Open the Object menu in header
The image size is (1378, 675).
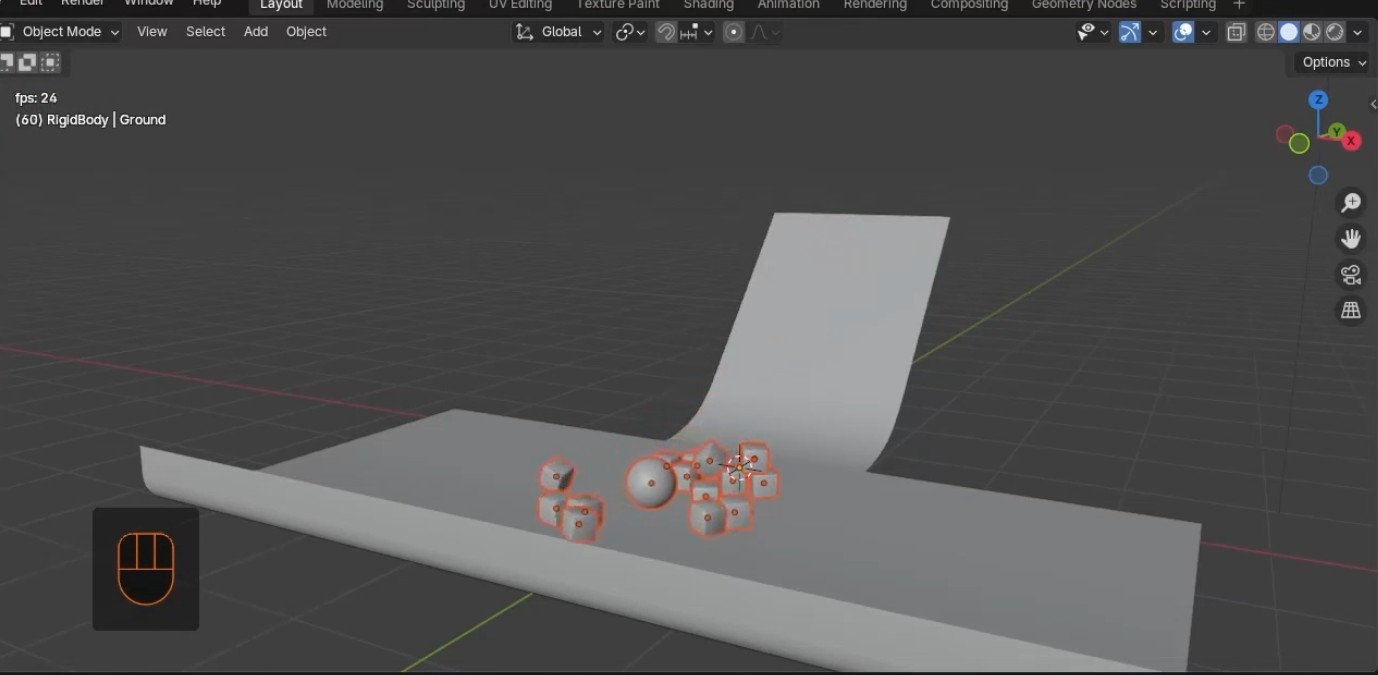[306, 32]
